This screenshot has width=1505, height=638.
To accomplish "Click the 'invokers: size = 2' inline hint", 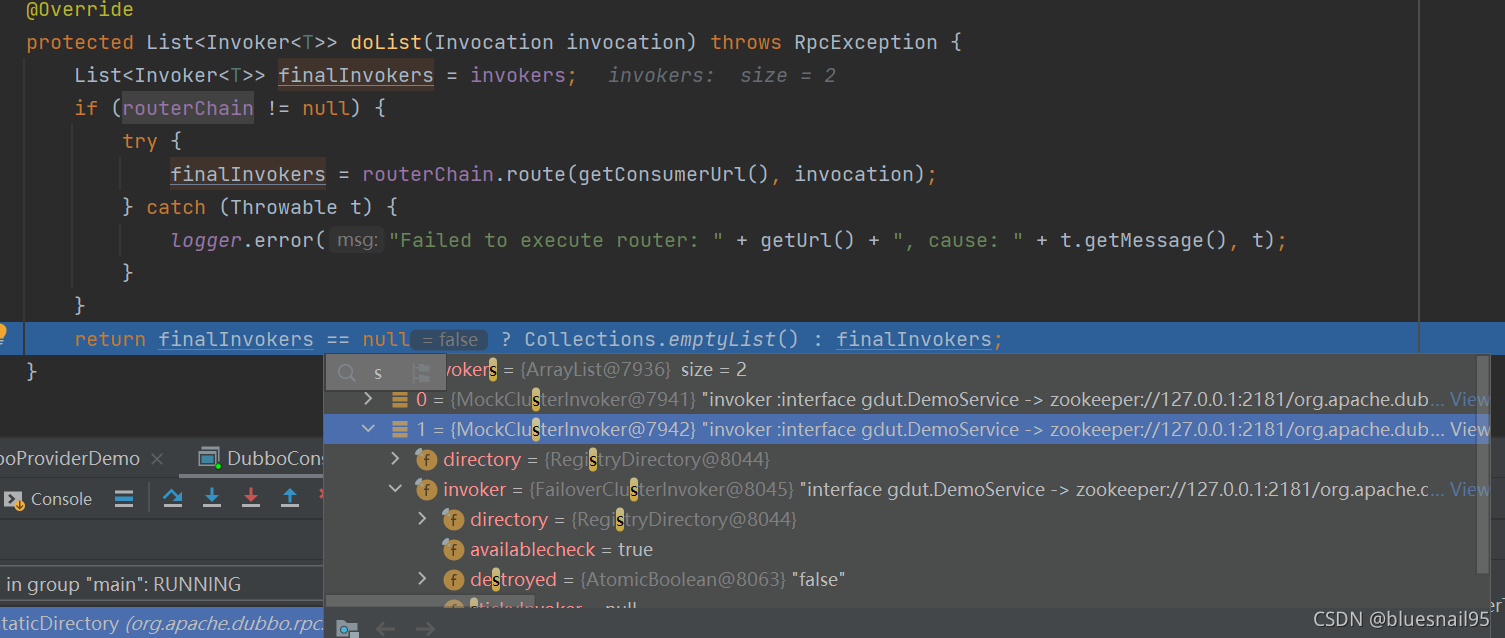I will [x=721, y=76].
